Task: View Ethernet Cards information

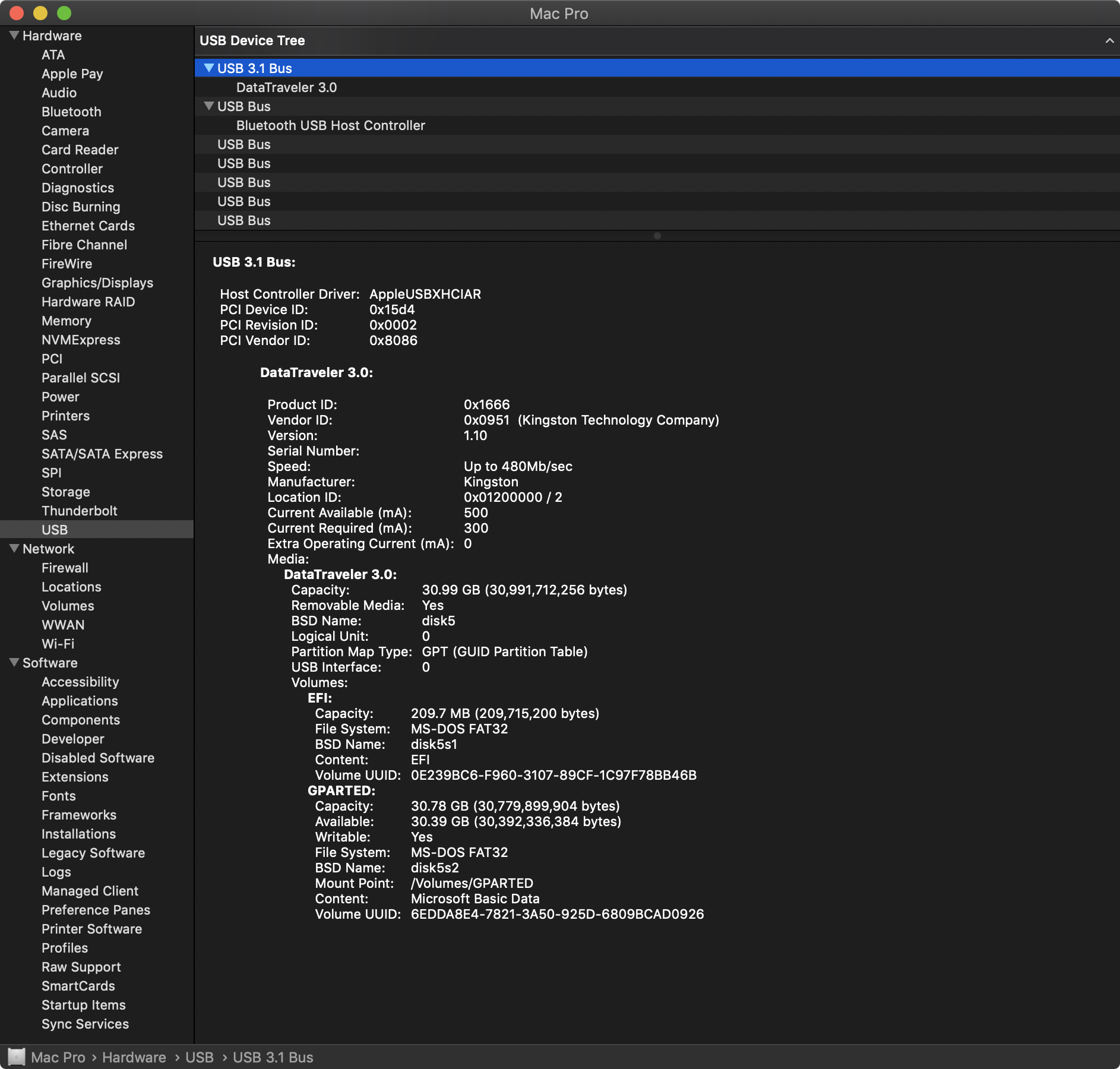Action: pos(88,226)
